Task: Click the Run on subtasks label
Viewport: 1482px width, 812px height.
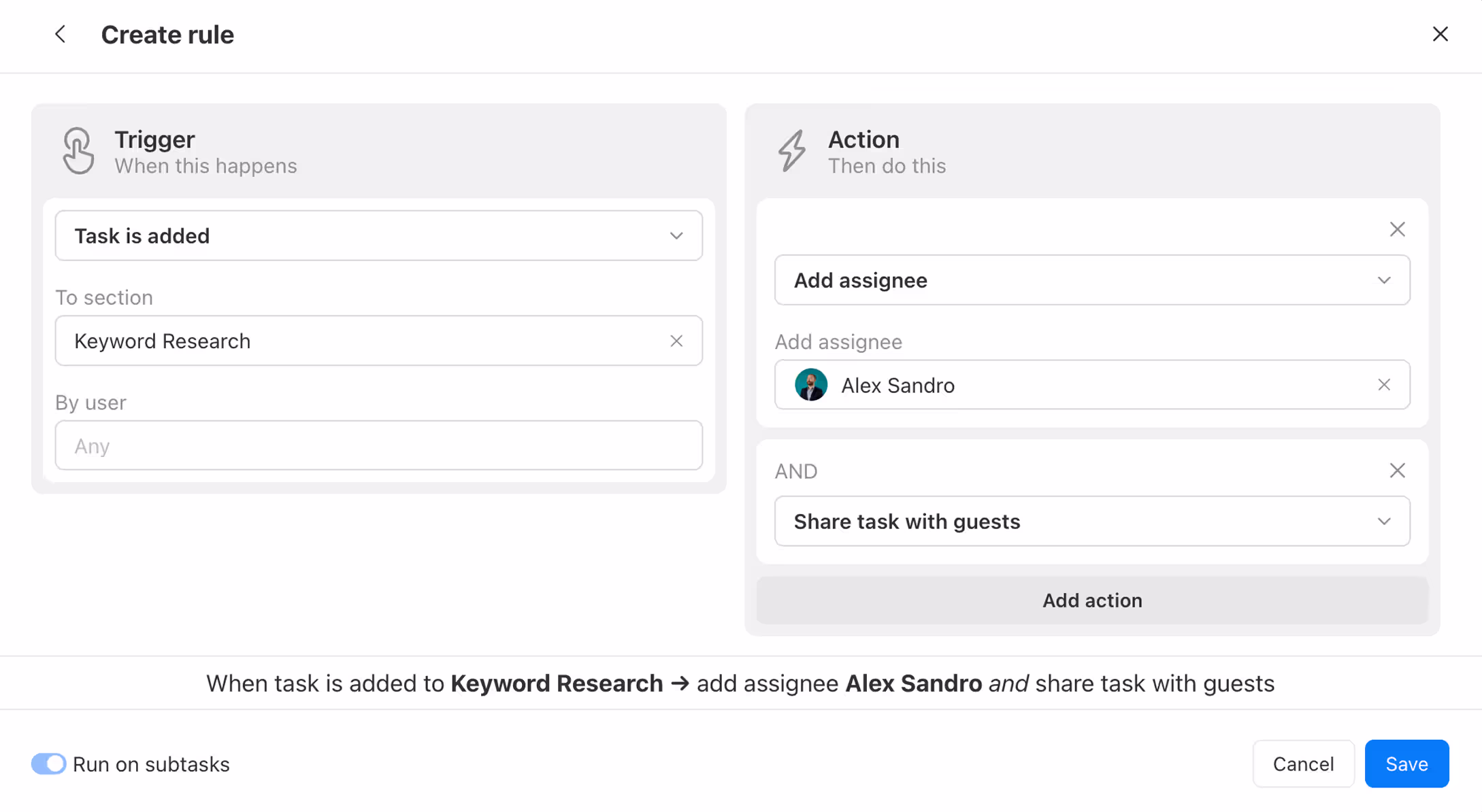Action: 151,764
